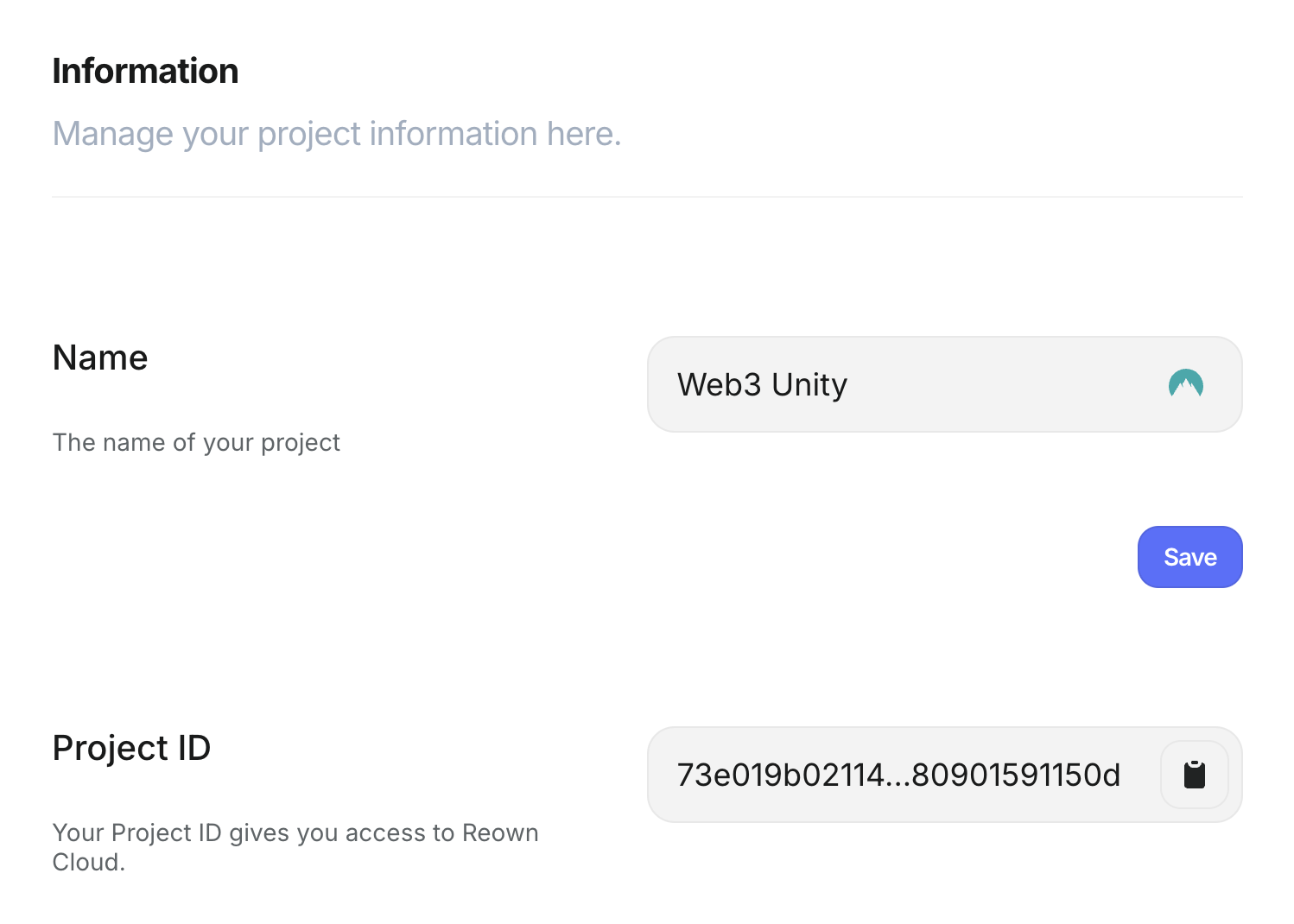
Task: Click the ending digits '80901591150d' of Project ID
Action: point(1016,775)
